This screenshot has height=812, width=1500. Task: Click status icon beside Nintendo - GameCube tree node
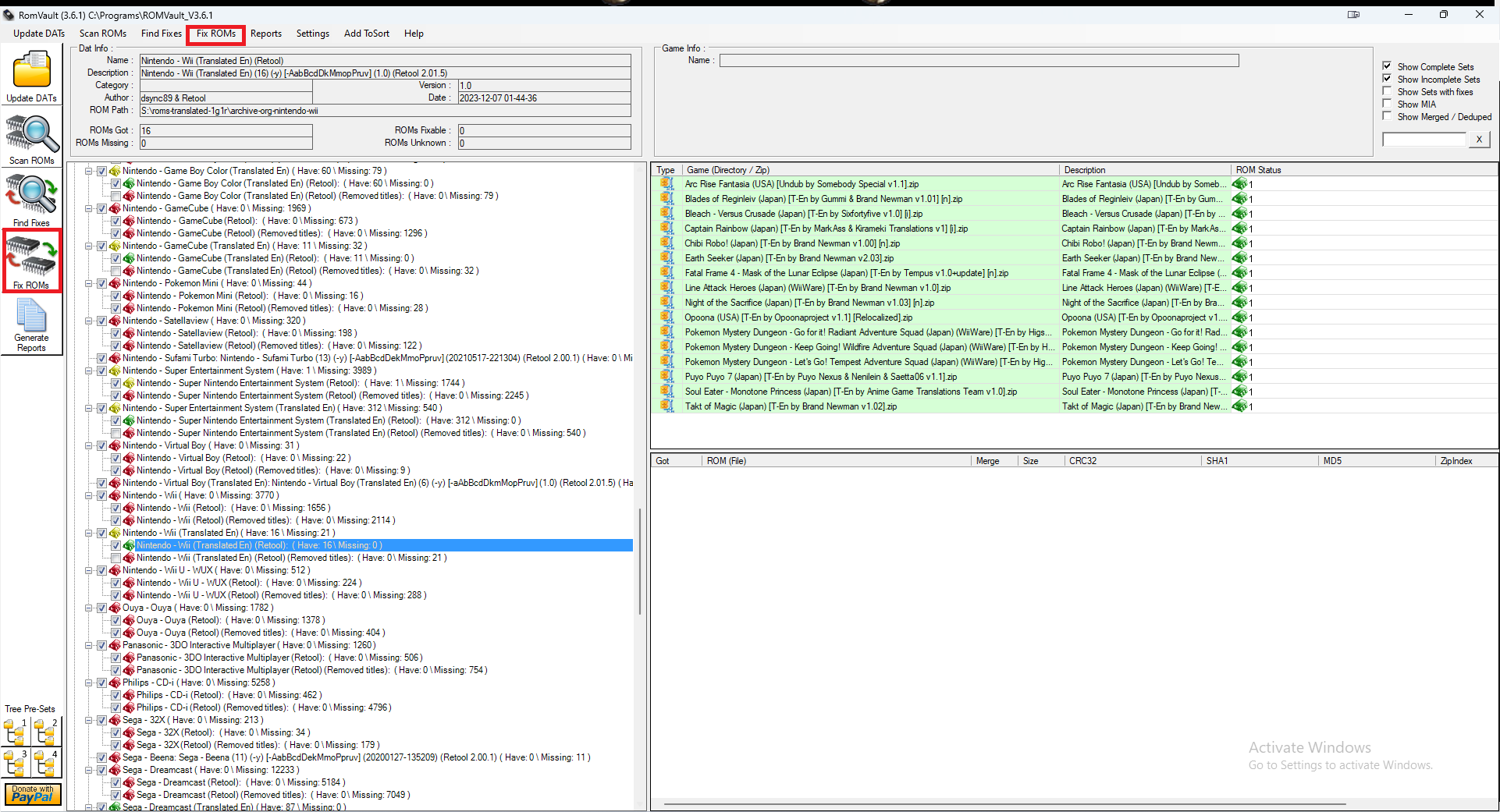[115, 208]
